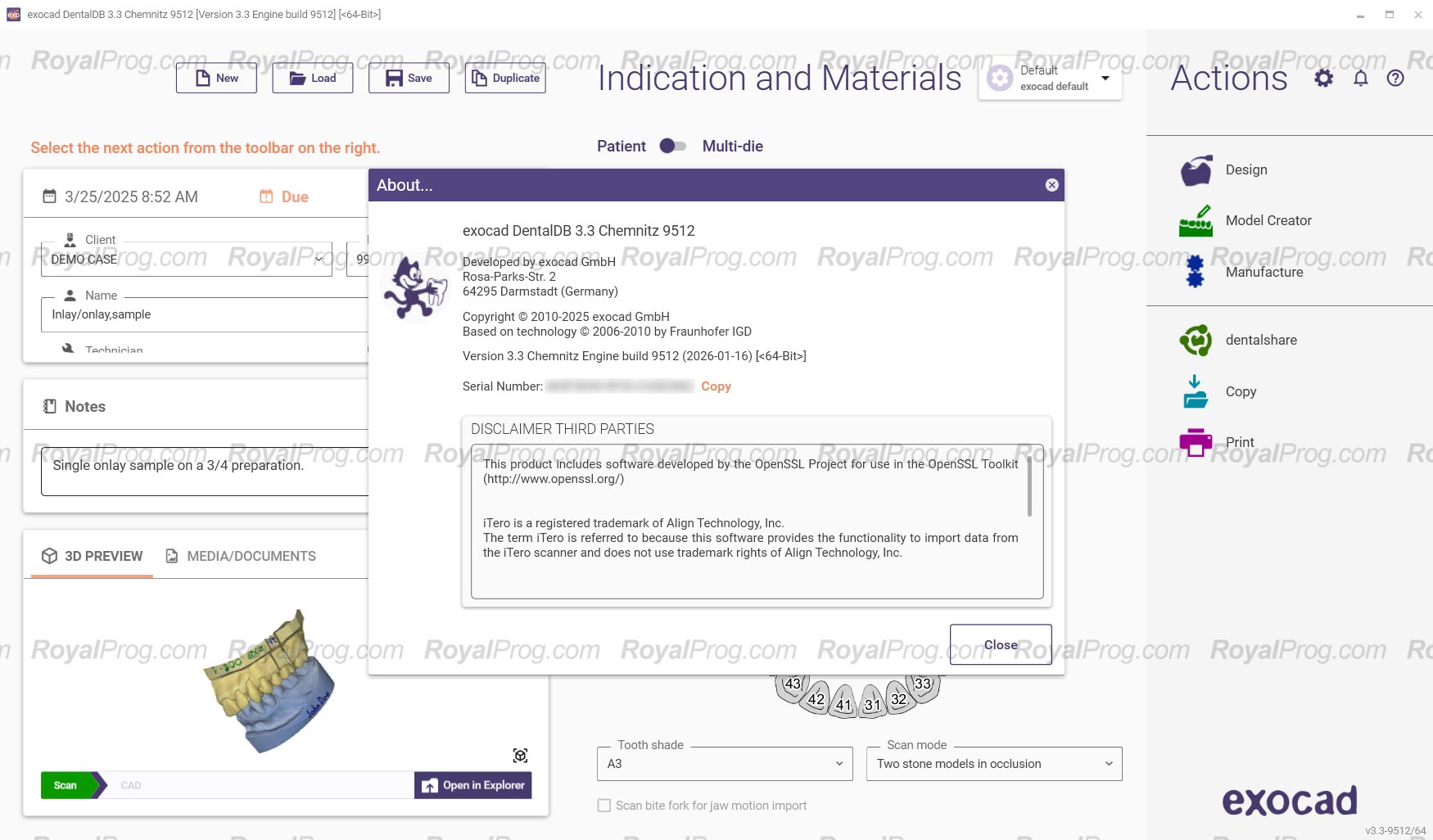Enable Scan bite fork for jaw motion import
This screenshot has width=1433, height=840.
[x=604, y=806]
